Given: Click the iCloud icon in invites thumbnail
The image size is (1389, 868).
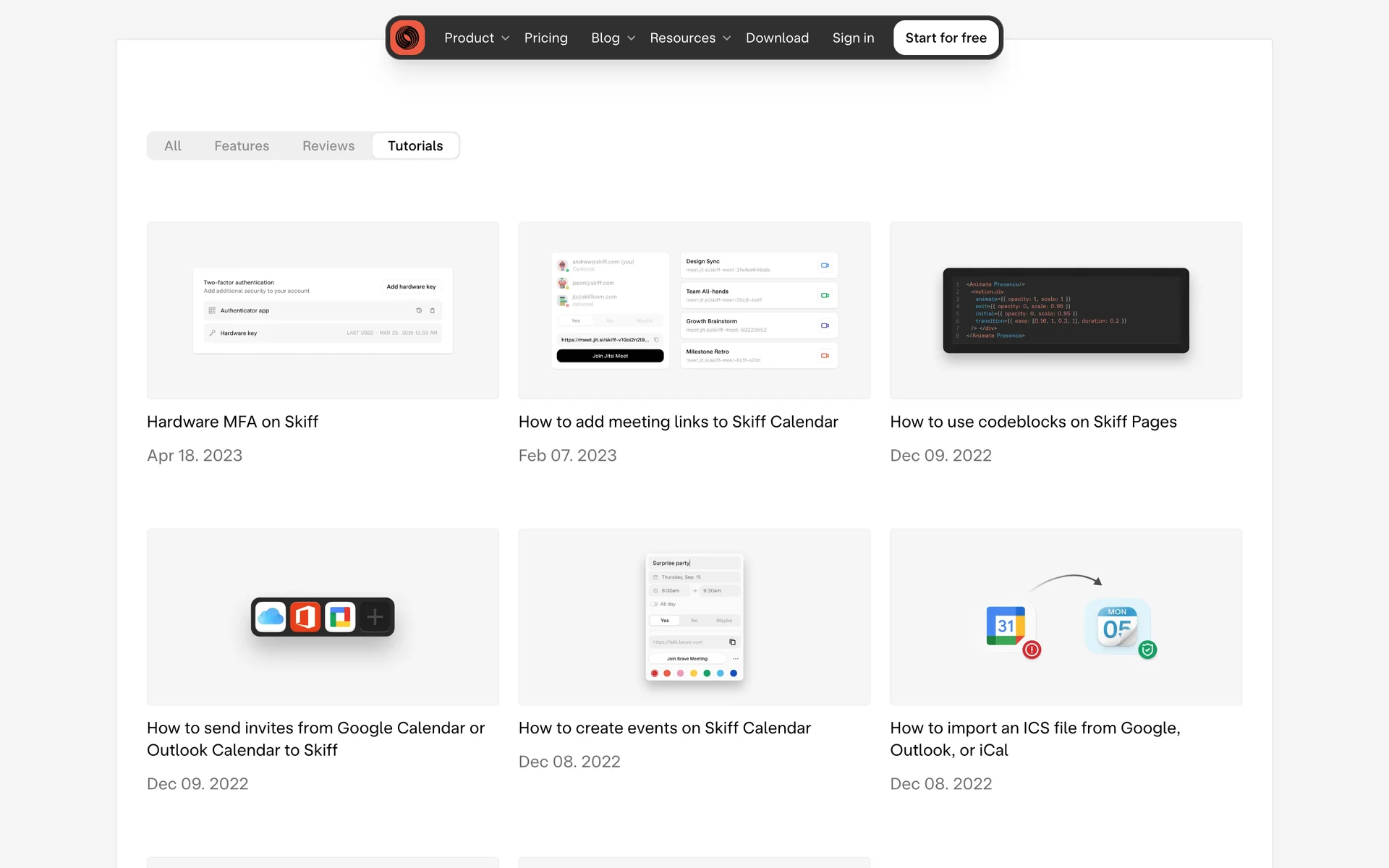Looking at the screenshot, I should [271, 617].
